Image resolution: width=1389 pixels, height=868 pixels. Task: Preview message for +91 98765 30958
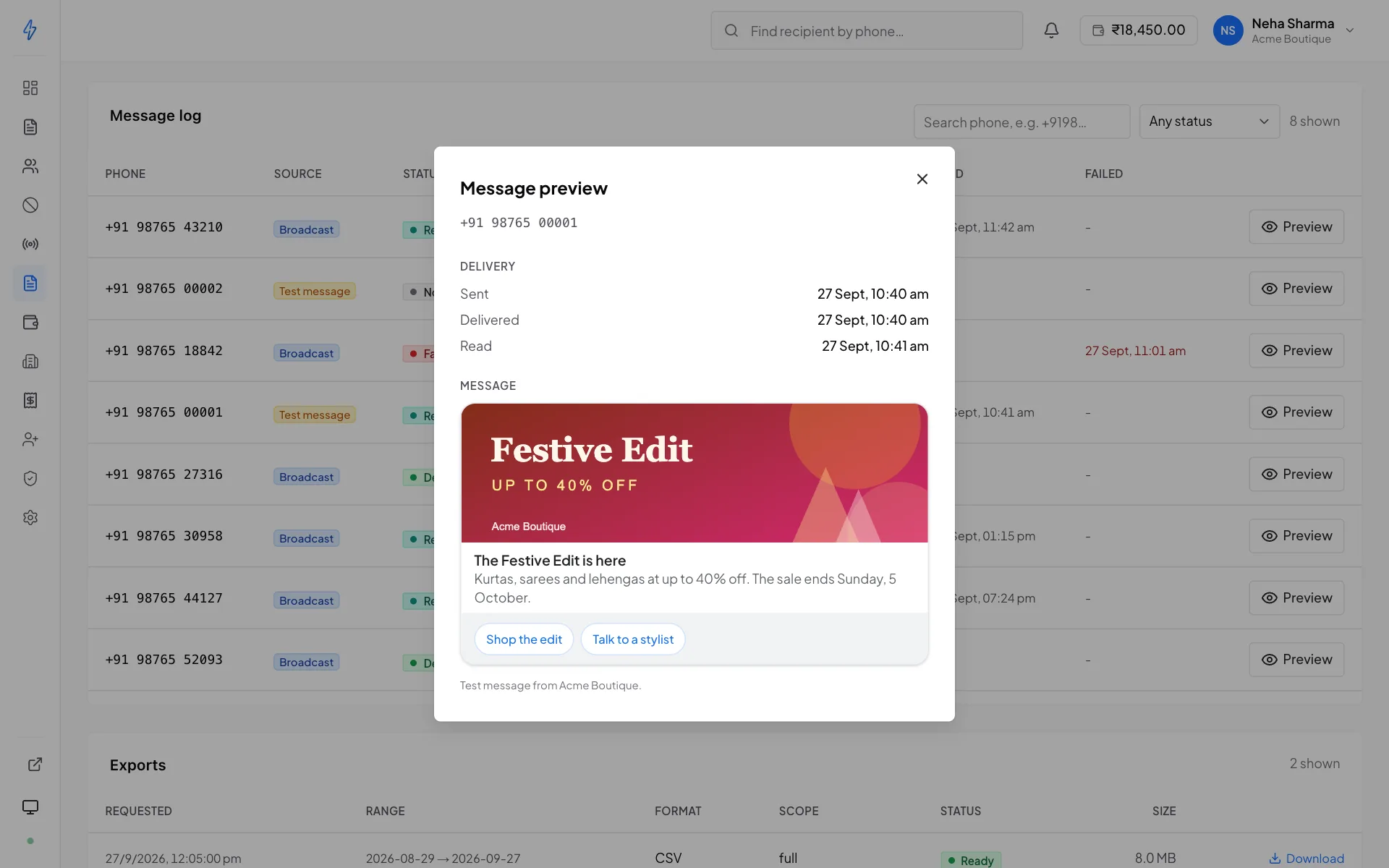point(1296,536)
